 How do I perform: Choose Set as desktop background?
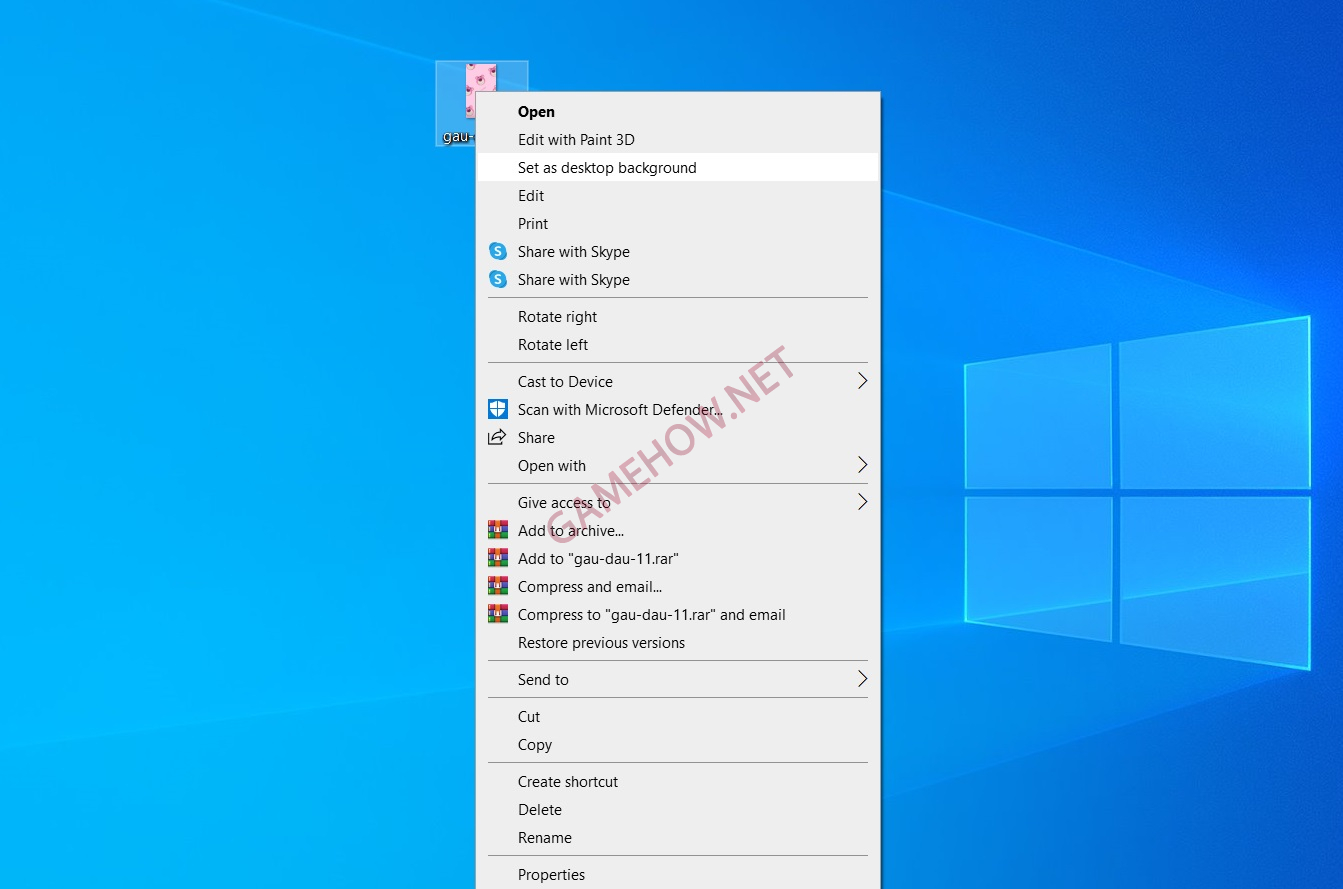[607, 168]
